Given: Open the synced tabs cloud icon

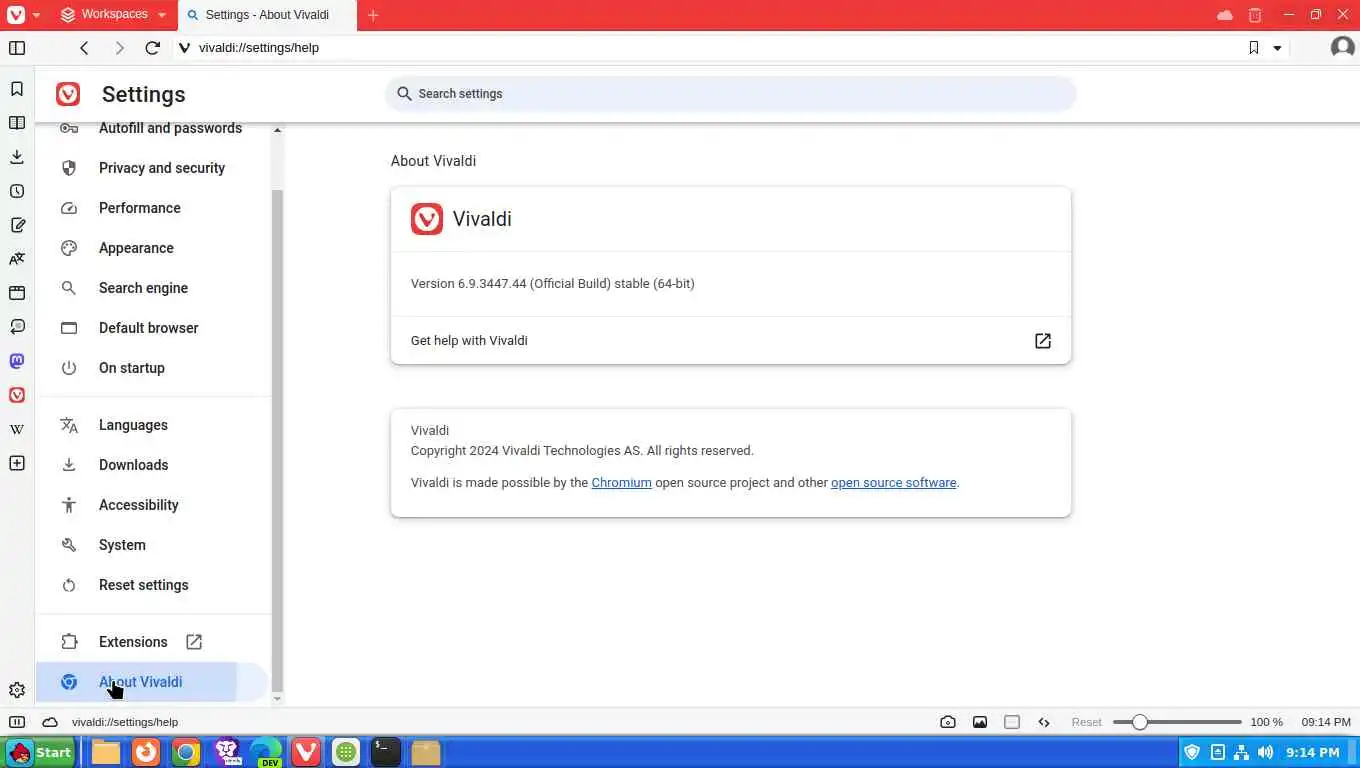Looking at the screenshot, I should [x=1225, y=15].
